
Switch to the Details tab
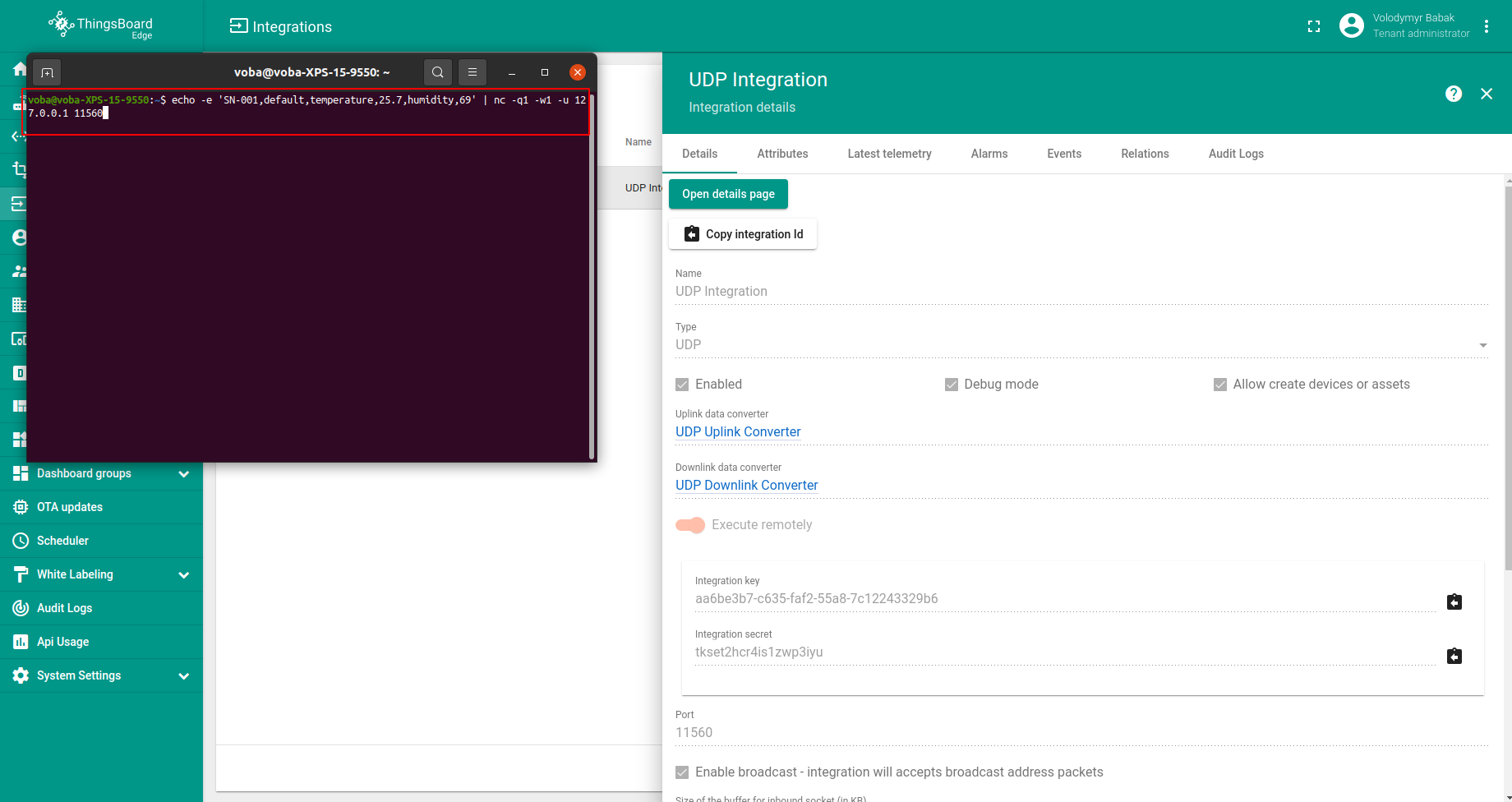click(x=700, y=154)
